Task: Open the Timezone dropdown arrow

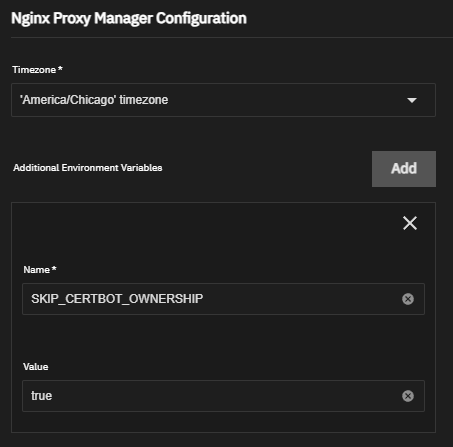Action: pos(412,100)
